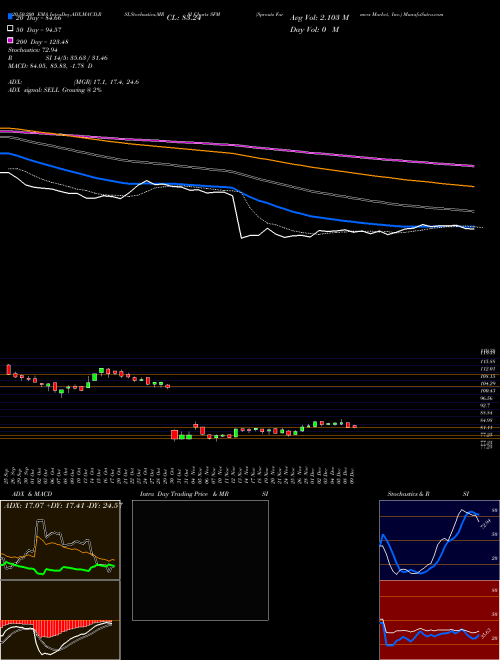Viewport: 500px width, 660px height.
Task: Click the 112.93 price axis label
Action: click(487, 369)
